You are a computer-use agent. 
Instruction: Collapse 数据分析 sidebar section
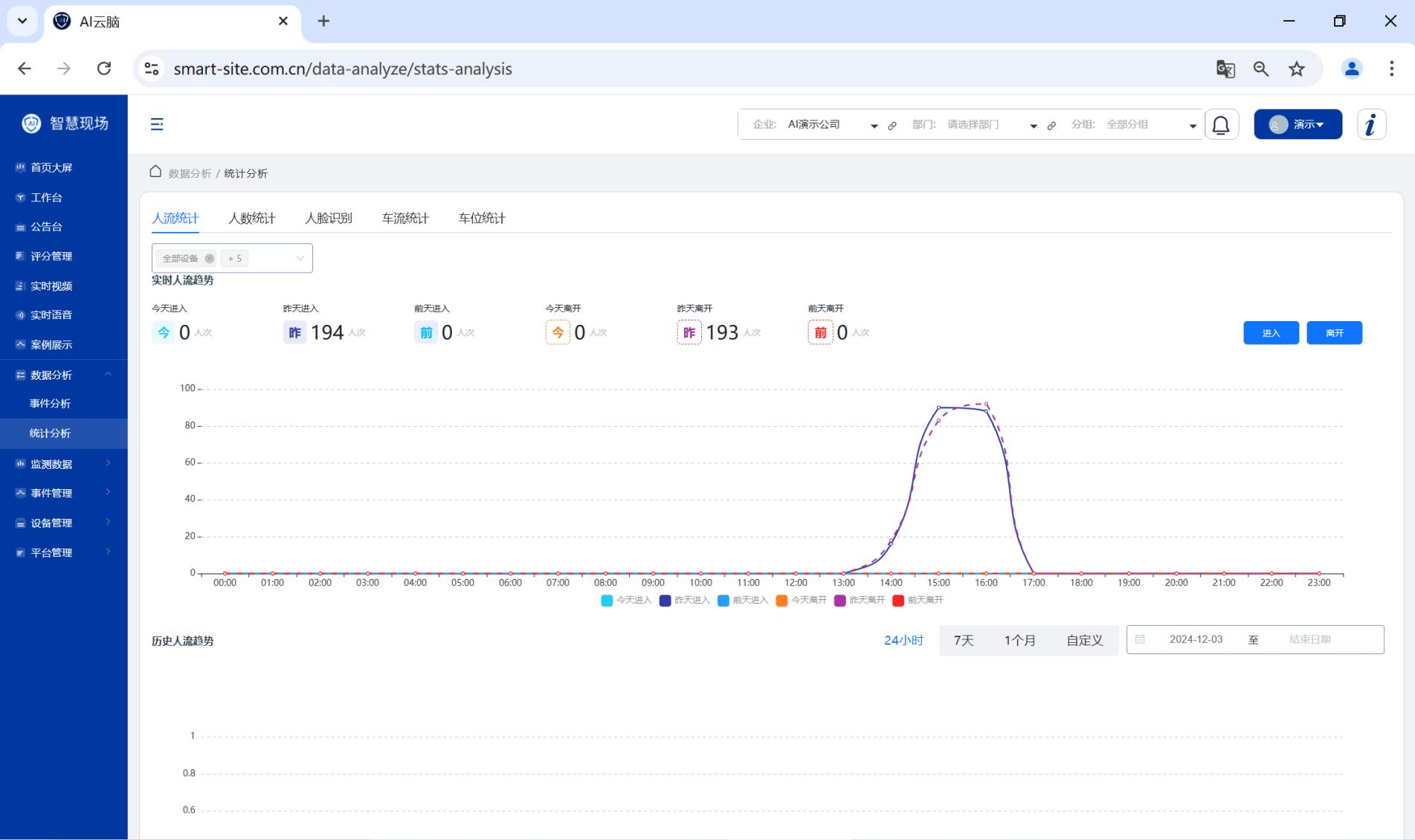64,375
